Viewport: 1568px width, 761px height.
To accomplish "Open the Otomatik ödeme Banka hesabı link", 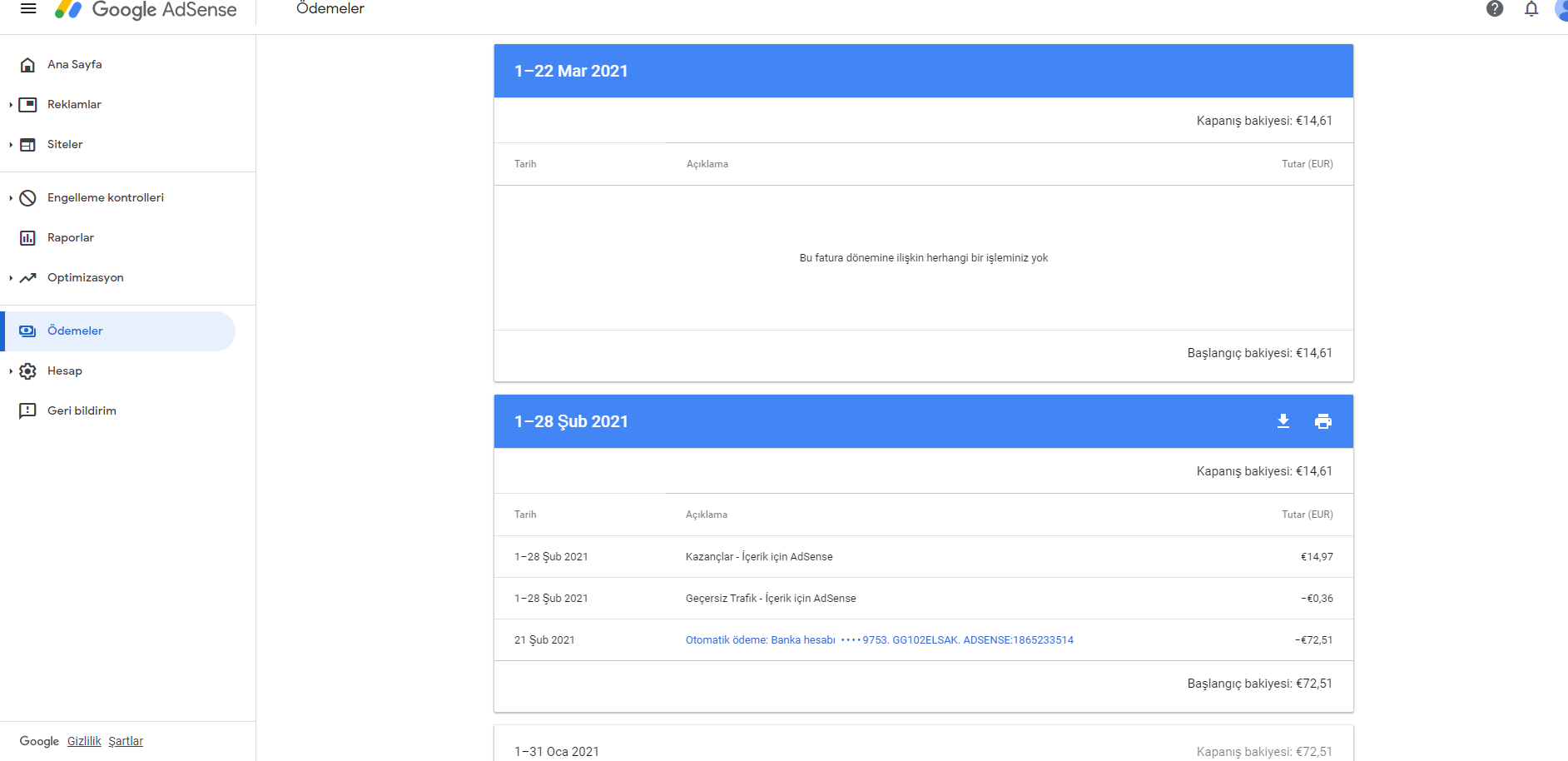I will tap(880, 640).
